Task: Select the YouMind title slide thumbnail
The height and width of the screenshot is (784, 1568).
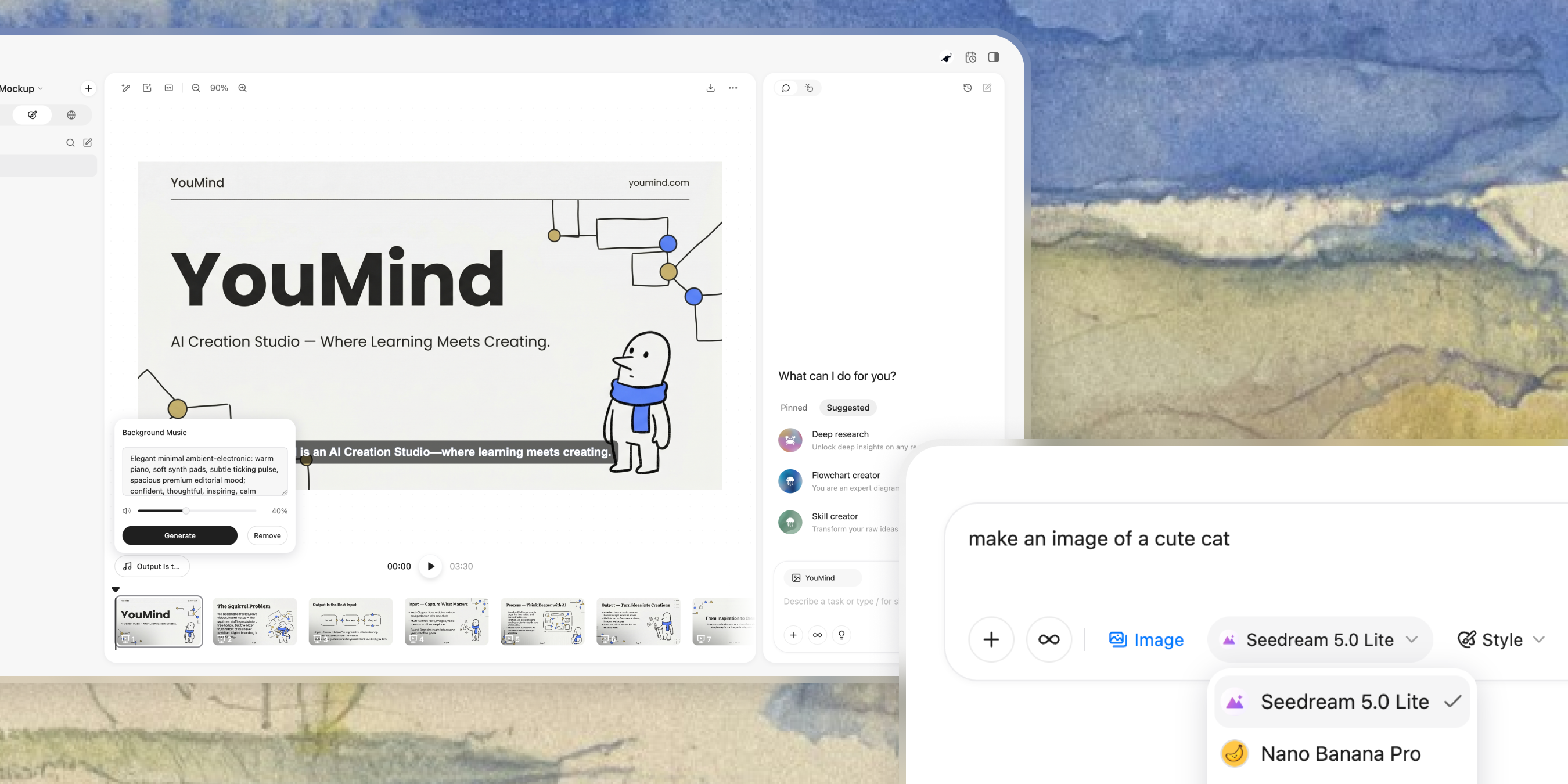Action: pos(159,621)
